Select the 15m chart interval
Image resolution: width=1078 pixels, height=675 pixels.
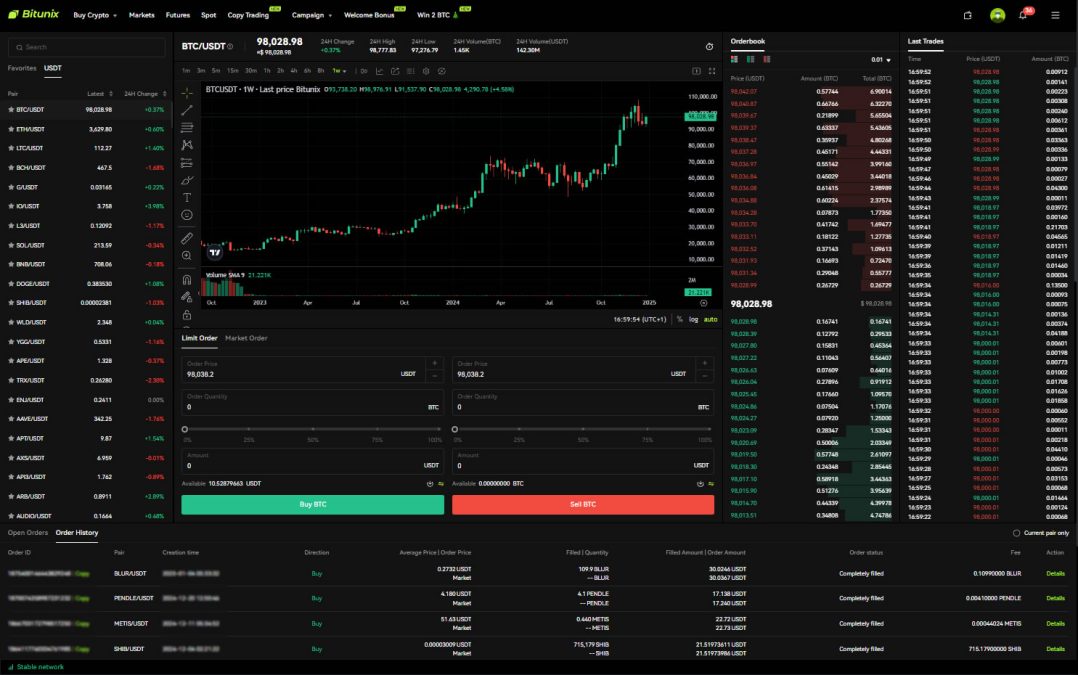233,71
